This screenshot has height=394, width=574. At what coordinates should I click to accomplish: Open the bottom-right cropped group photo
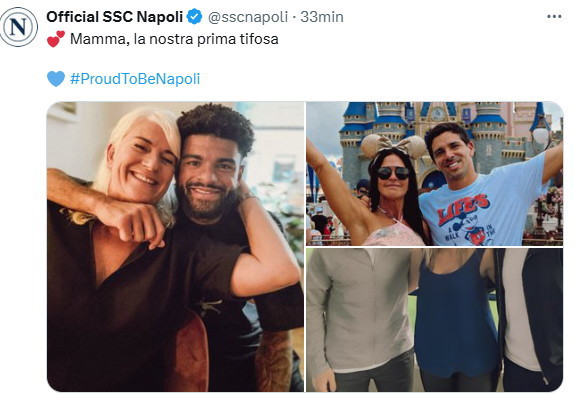pyautogui.click(x=435, y=320)
